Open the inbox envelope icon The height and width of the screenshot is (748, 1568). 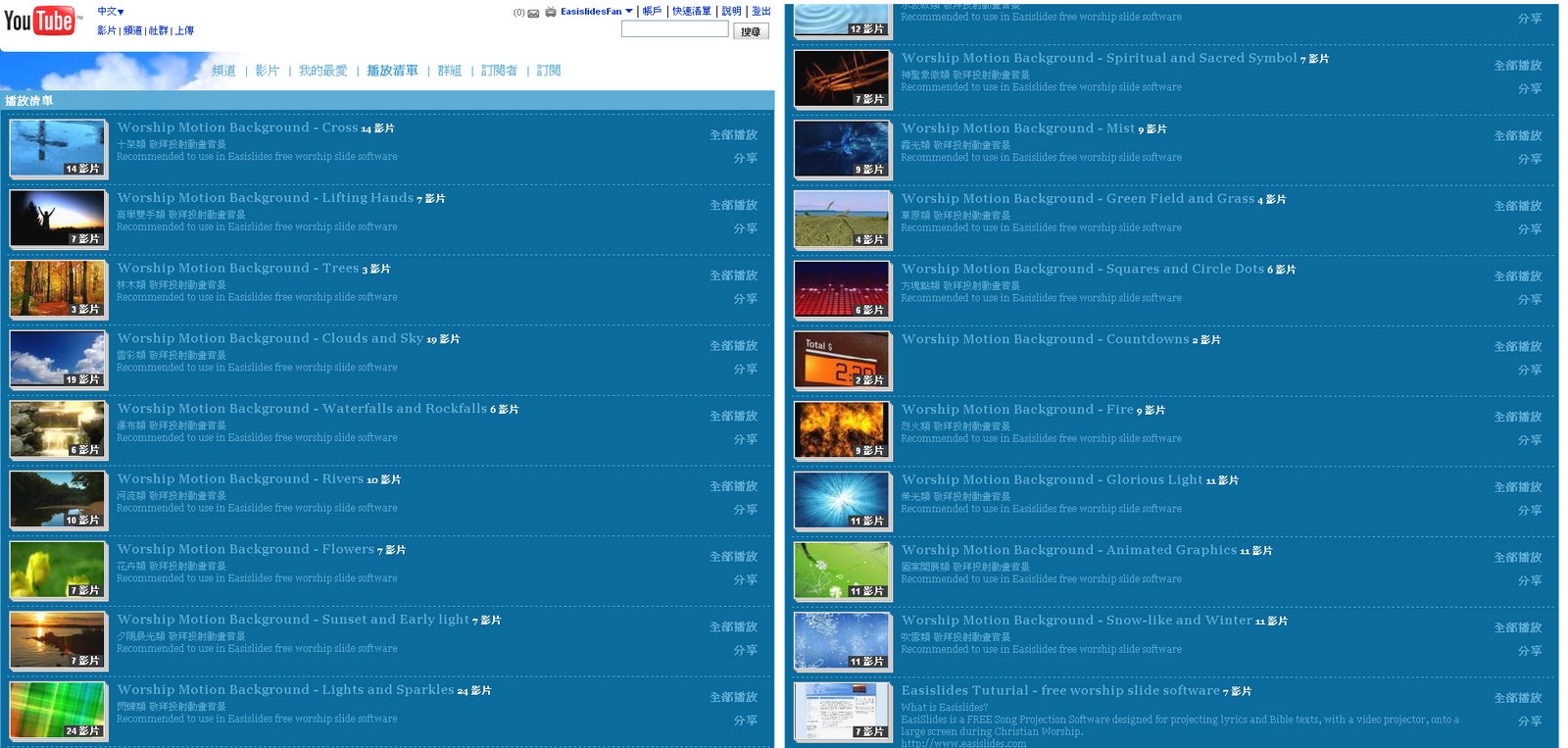point(533,13)
